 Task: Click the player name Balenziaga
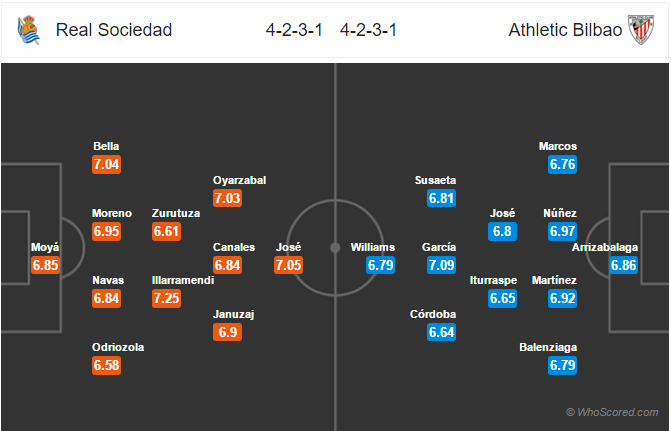tap(549, 348)
